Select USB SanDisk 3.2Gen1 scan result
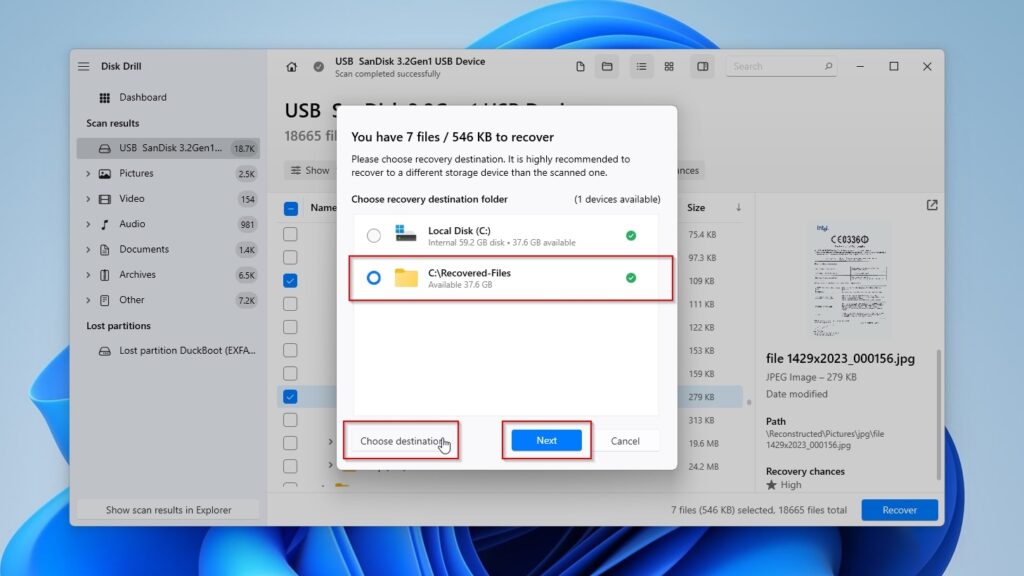Screen dimensions: 1024x576 point(168,148)
